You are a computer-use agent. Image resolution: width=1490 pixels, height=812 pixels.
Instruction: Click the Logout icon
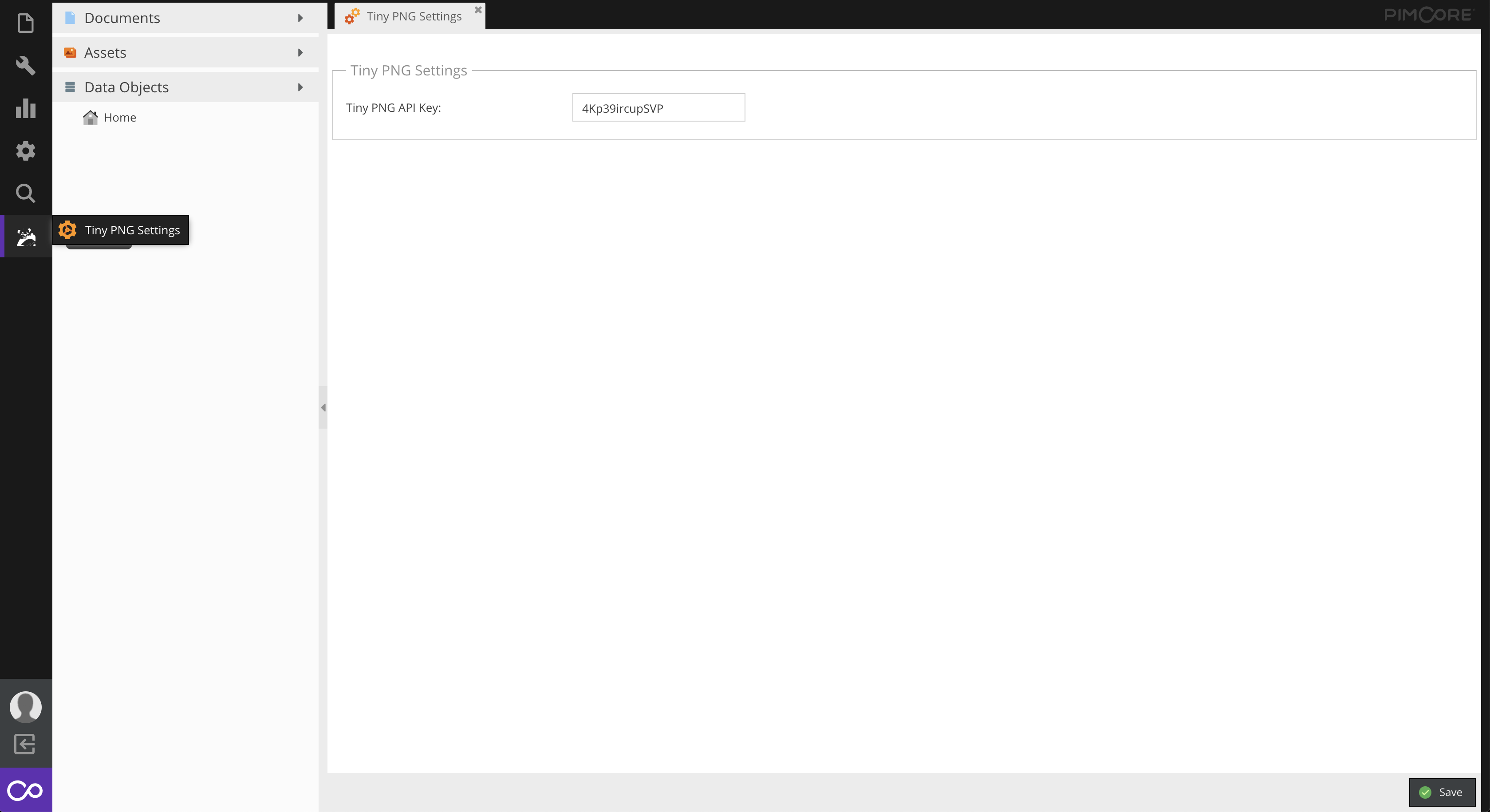(x=25, y=744)
